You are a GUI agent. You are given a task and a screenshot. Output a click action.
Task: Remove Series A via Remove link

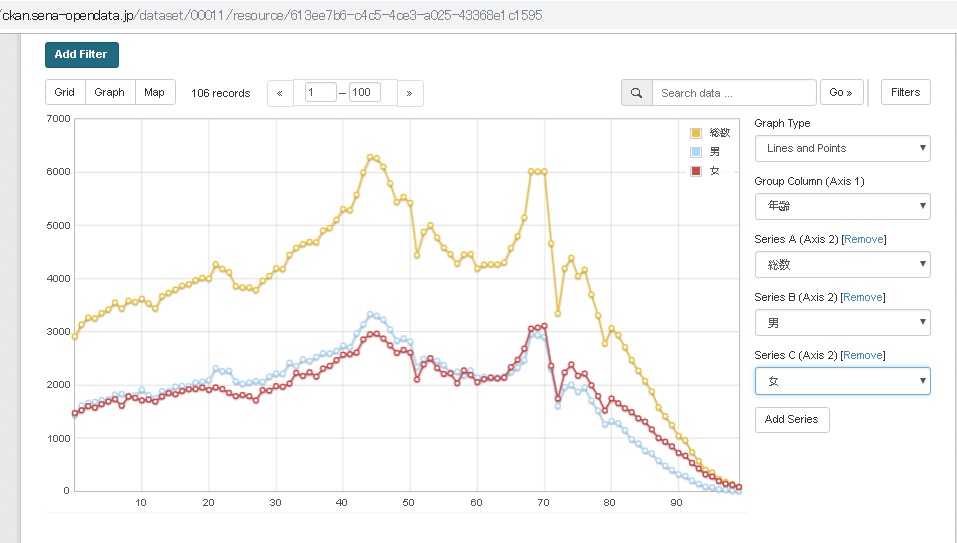(863, 239)
